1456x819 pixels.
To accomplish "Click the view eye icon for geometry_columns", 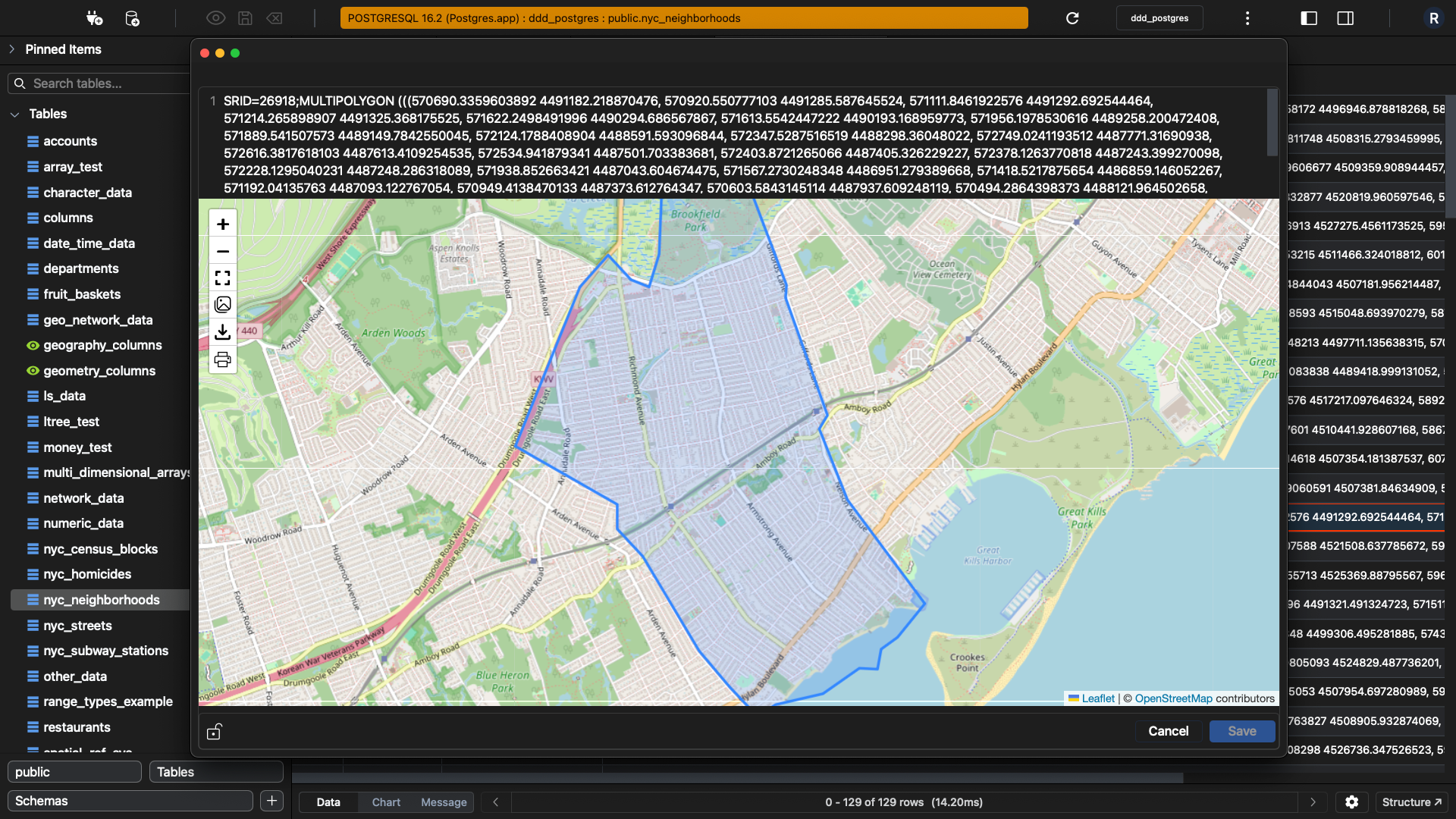I will (x=33, y=371).
